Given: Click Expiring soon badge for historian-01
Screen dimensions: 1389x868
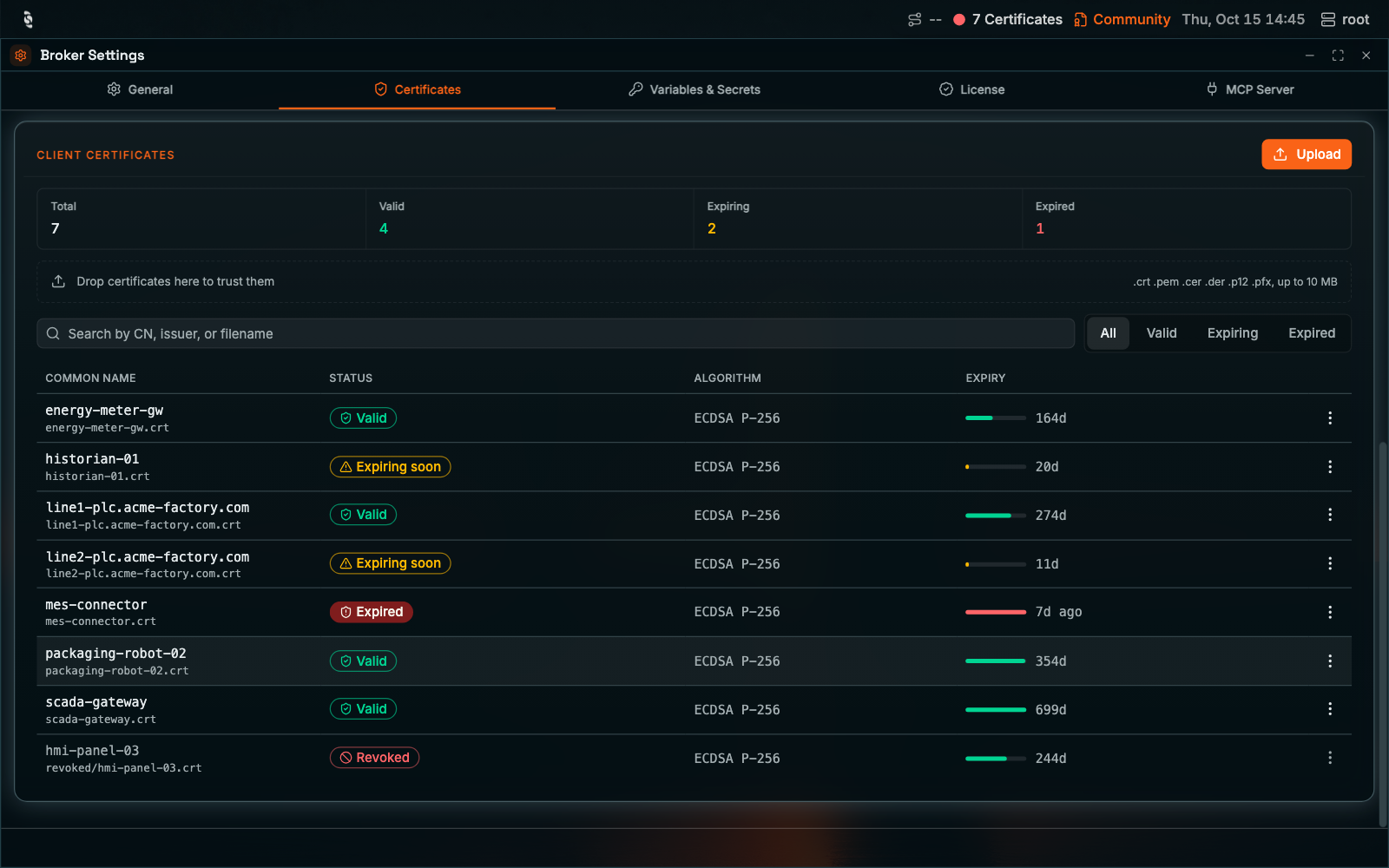Looking at the screenshot, I should (390, 467).
